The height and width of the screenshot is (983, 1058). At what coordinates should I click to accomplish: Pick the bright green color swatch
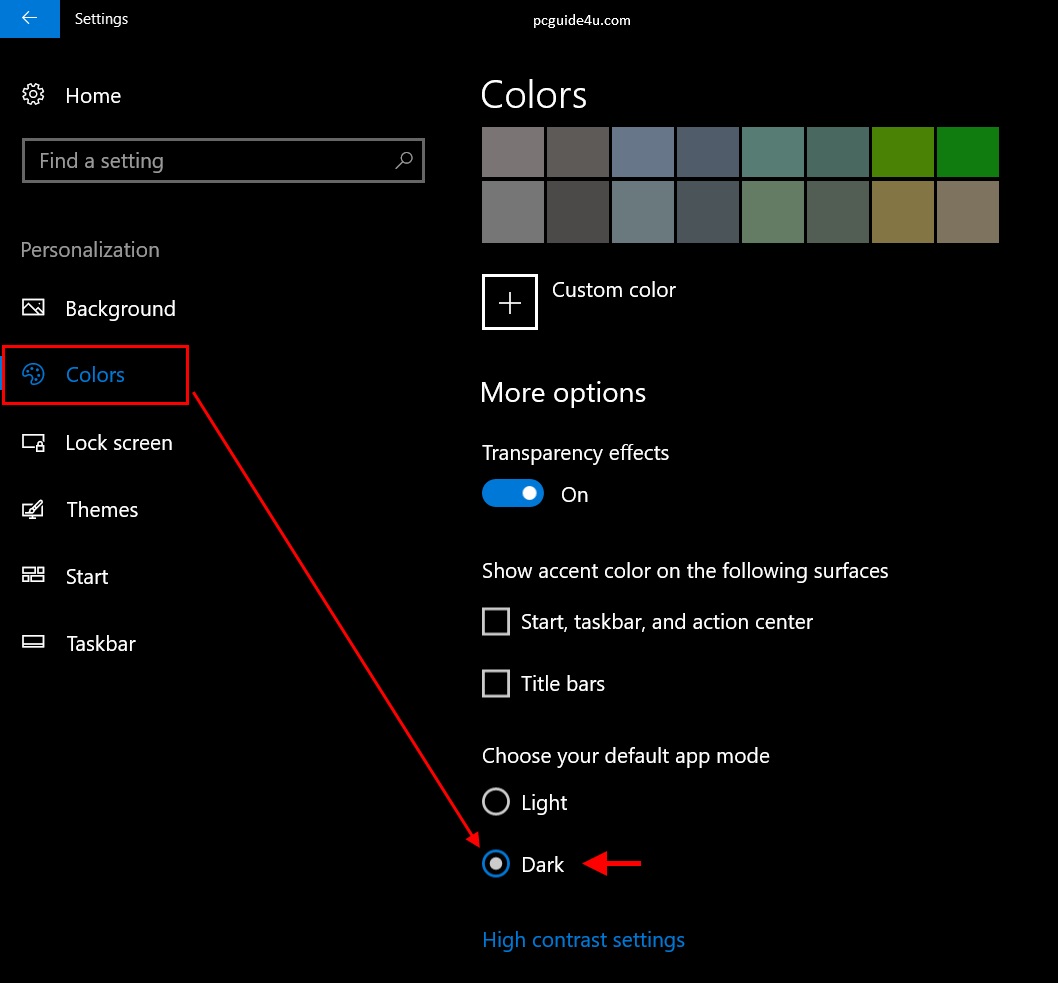(967, 152)
